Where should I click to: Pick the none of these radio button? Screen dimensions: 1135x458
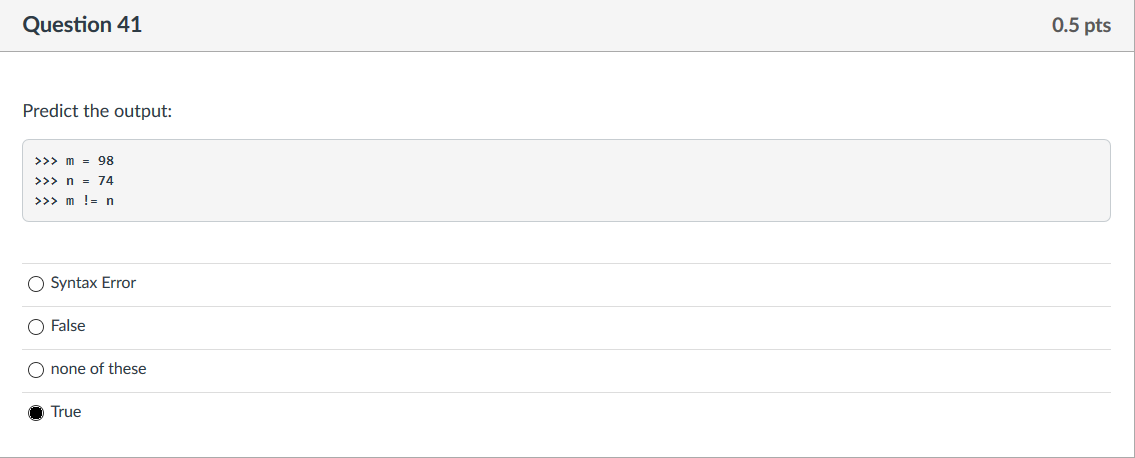pyautogui.click(x=35, y=370)
